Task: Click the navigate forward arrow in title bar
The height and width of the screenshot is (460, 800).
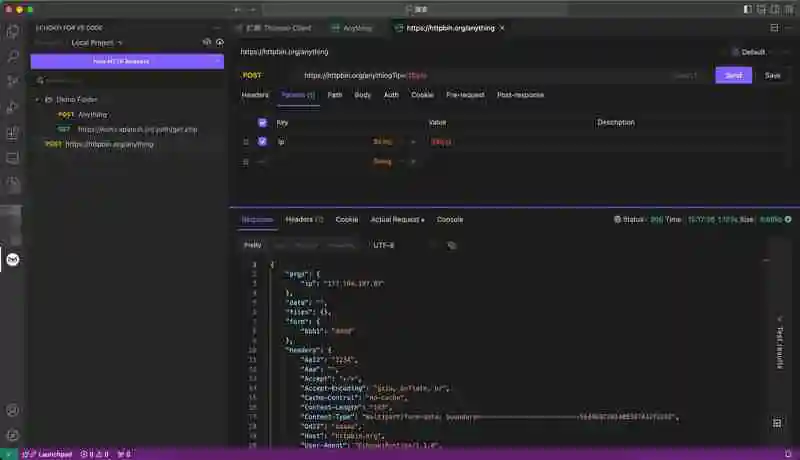Action: click(253, 9)
